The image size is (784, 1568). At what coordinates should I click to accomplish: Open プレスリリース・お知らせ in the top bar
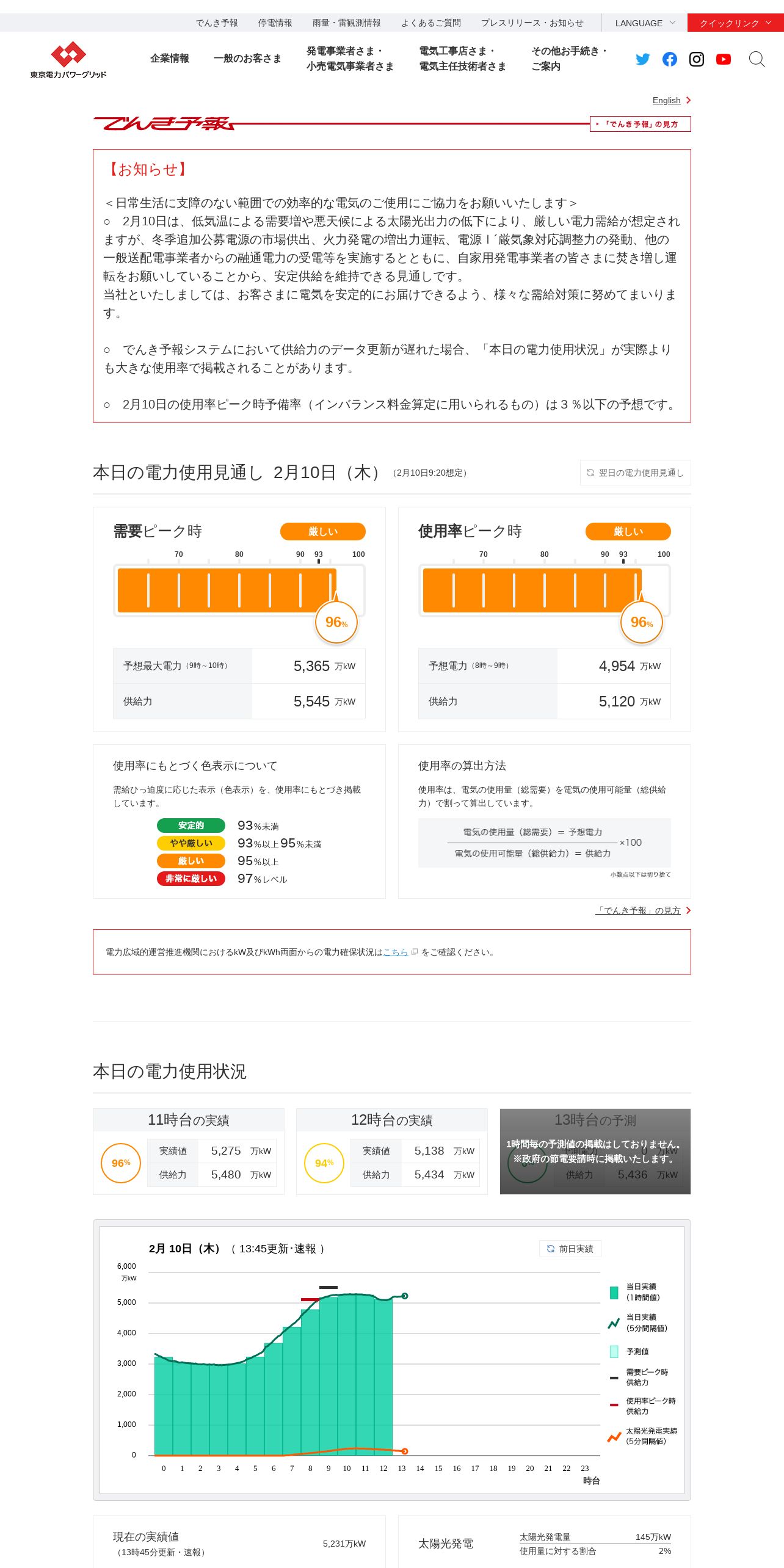click(532, 23)
